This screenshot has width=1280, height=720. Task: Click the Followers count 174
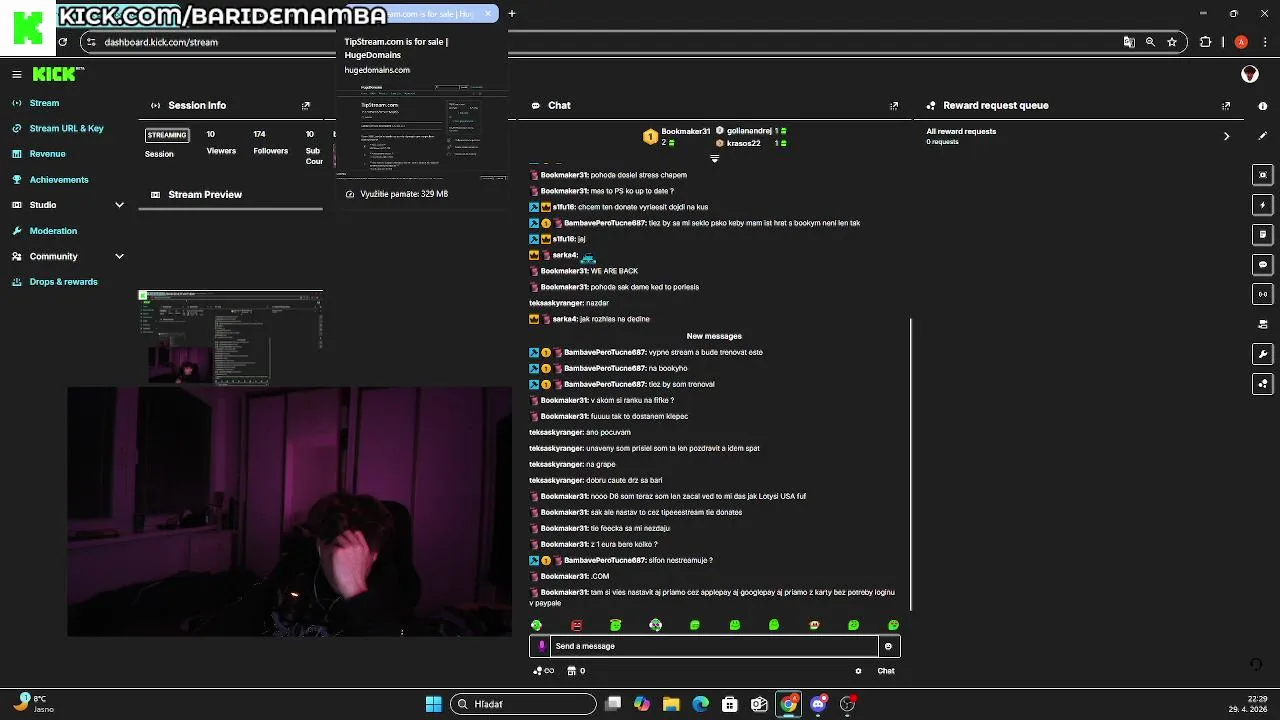pos(259,134)
